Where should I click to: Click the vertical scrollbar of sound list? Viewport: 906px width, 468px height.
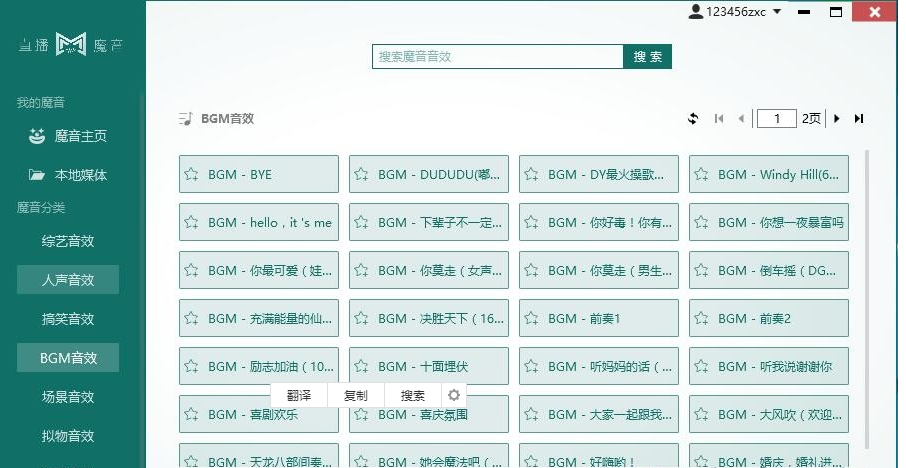click(866, 300)
